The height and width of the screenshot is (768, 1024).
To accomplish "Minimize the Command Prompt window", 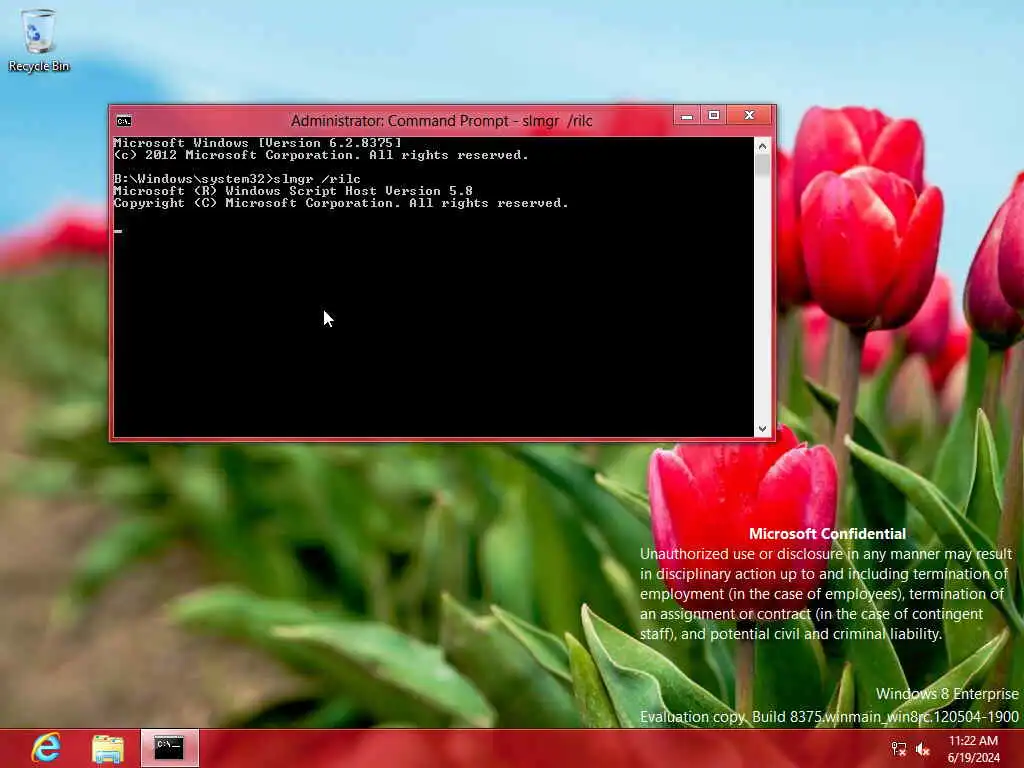I will pos(686,116).
